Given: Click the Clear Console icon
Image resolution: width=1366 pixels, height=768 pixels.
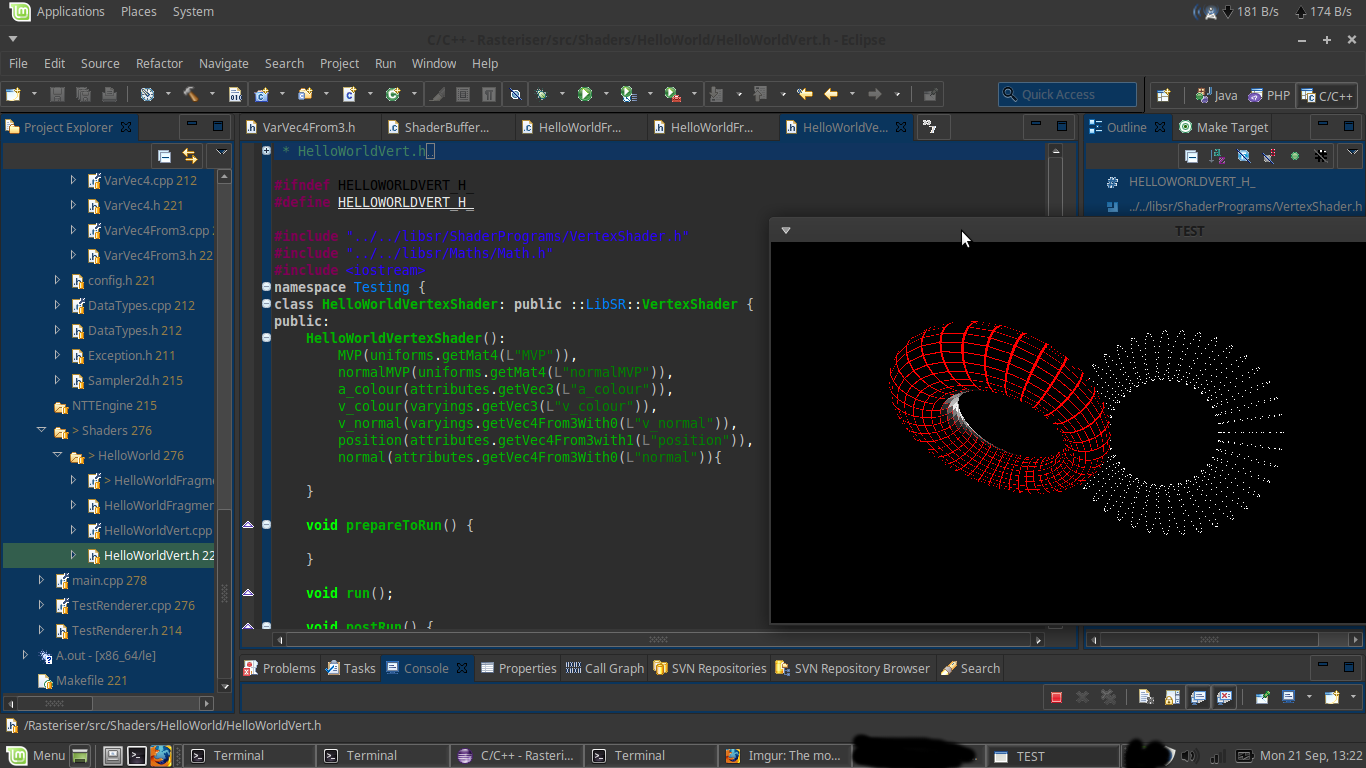Looking at the screenshot, I should click(1146, 696).
